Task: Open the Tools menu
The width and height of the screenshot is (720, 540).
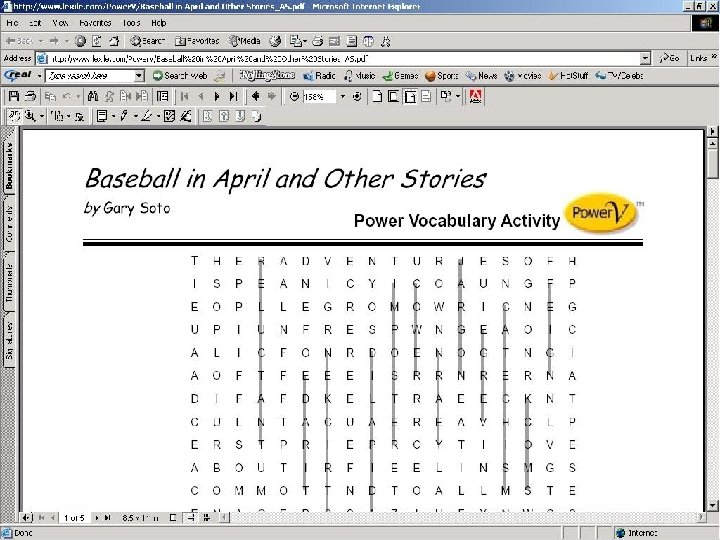Action: point(131,22)
